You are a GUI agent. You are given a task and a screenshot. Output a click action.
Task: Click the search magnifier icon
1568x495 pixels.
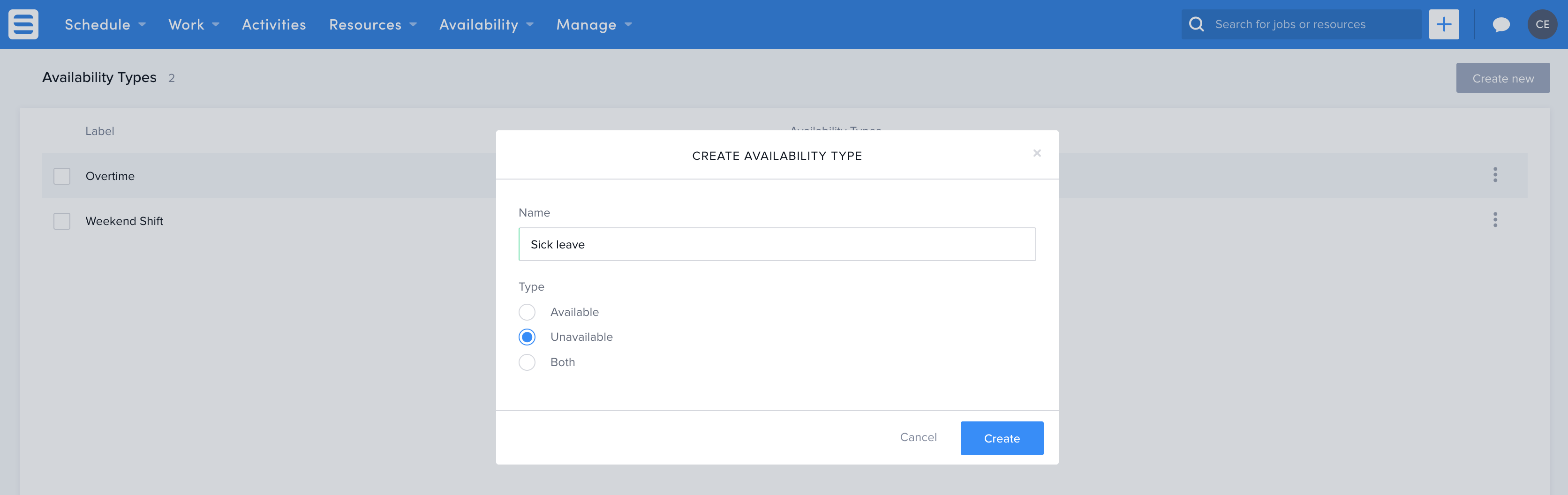1196,24
